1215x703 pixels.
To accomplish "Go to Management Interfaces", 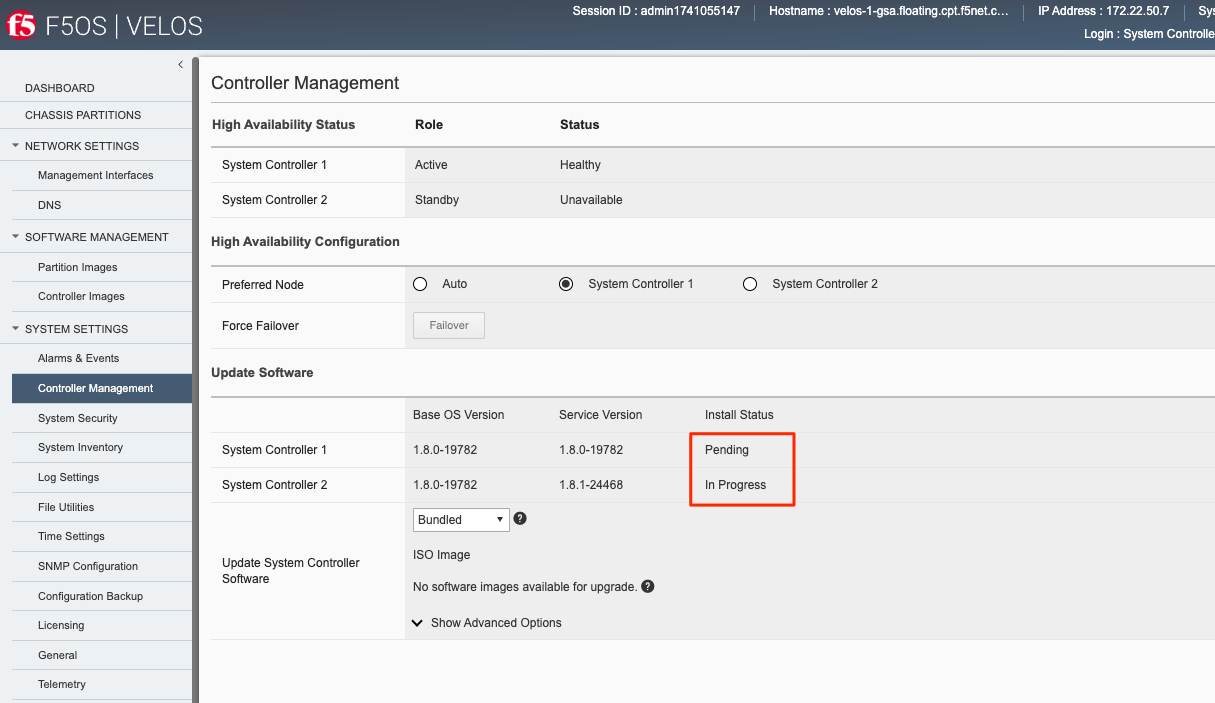I will pos(96,175).
